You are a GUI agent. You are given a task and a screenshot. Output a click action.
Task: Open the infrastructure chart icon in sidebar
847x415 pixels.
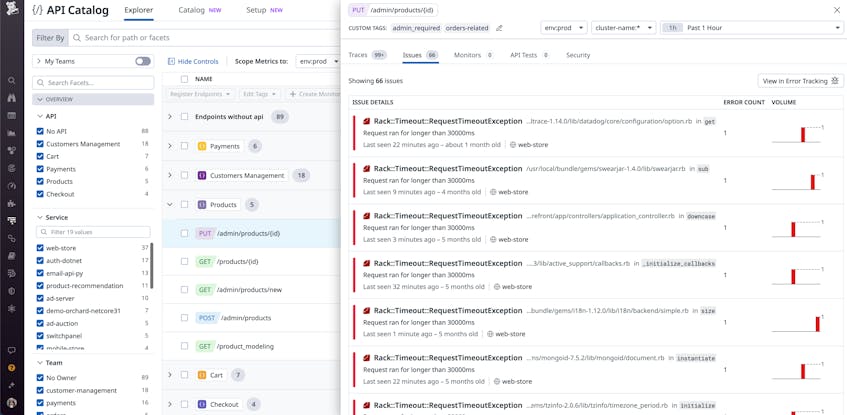click(11, 133)
